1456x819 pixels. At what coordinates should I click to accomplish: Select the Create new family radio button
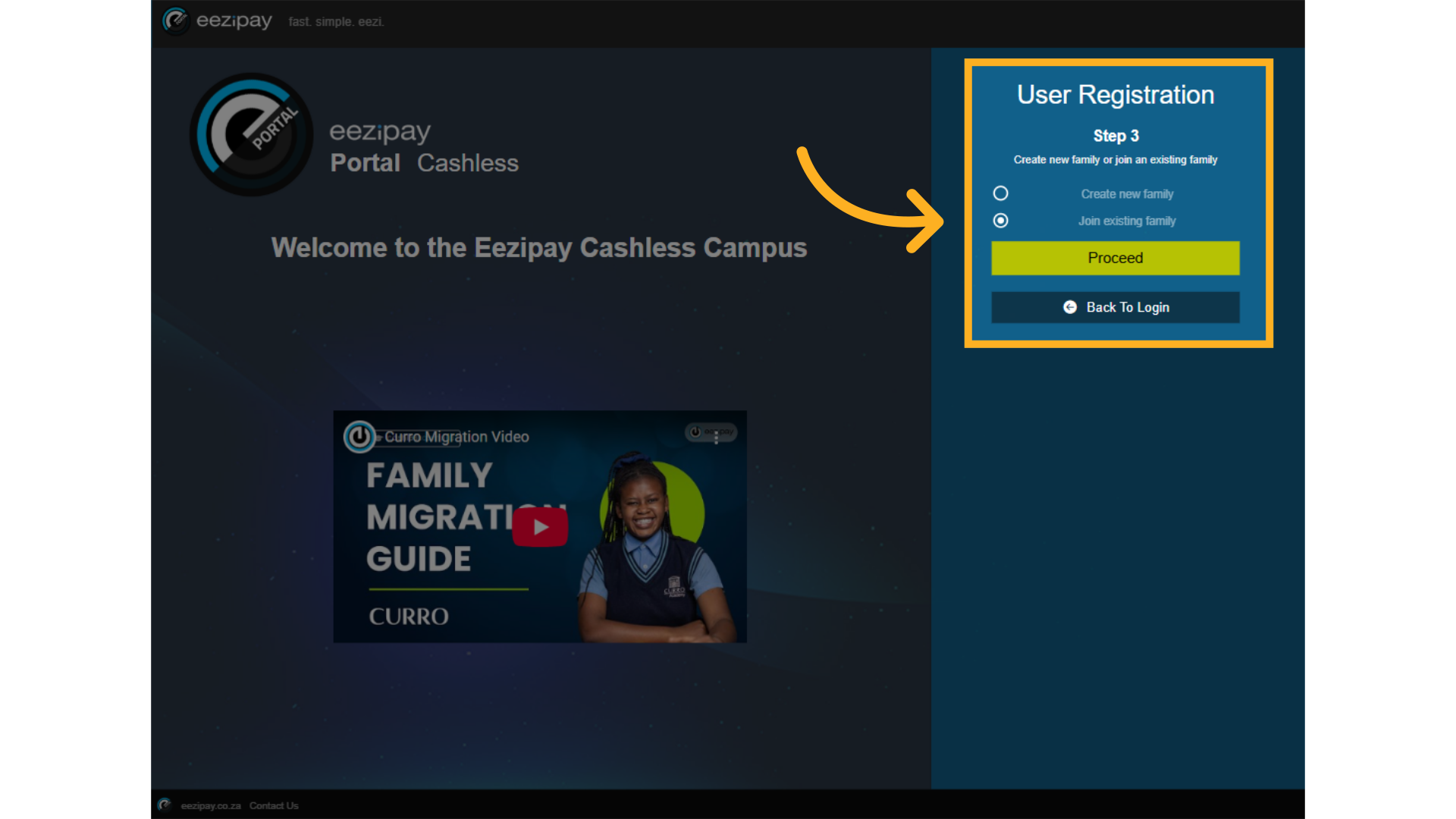tap(1001, 193)
